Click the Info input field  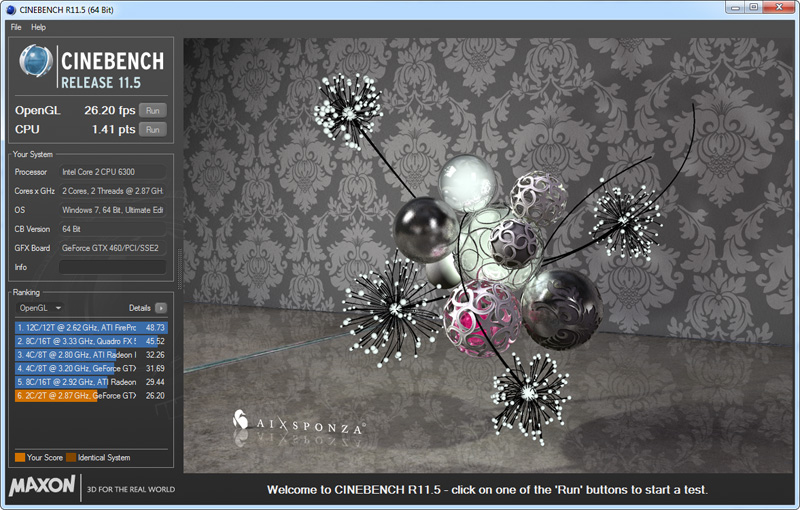(113, 267)
